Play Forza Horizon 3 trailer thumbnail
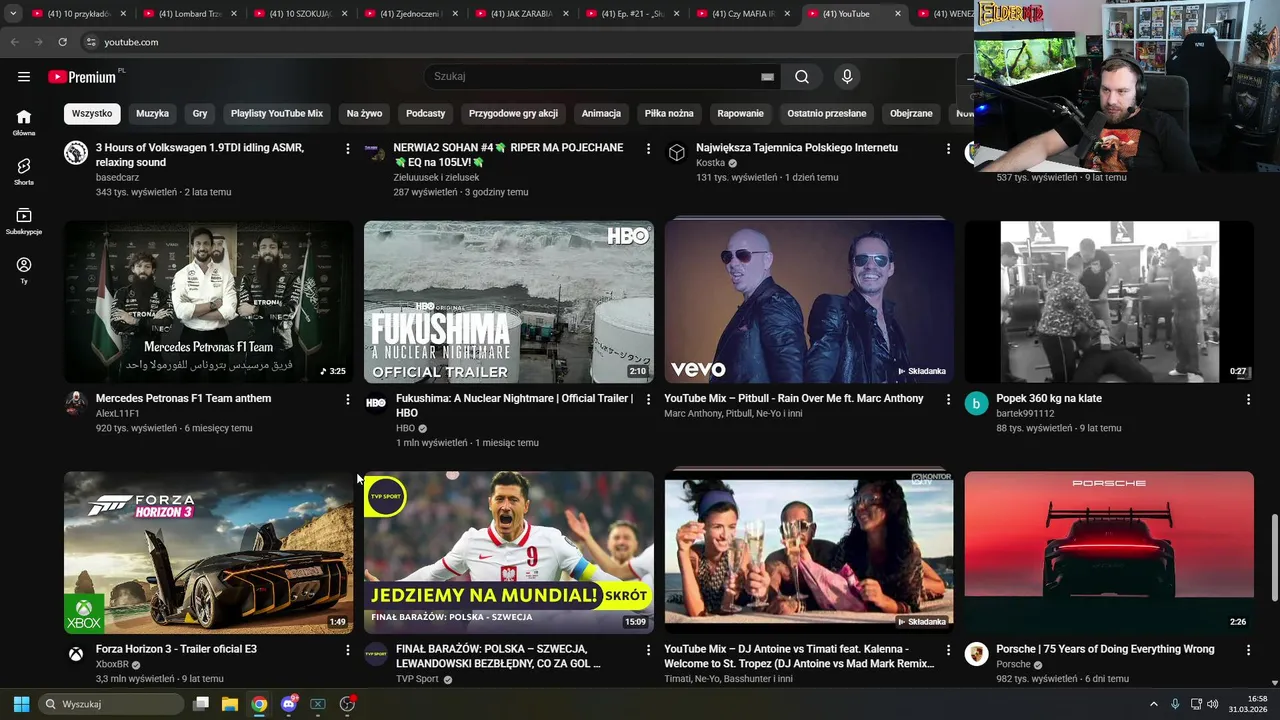 click(208, 552)
